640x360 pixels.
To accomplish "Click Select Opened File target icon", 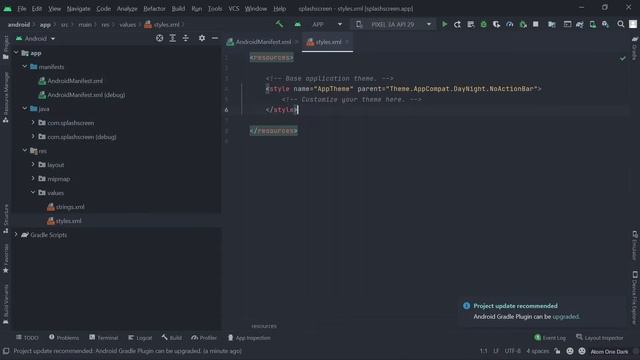I will point(160,38).
